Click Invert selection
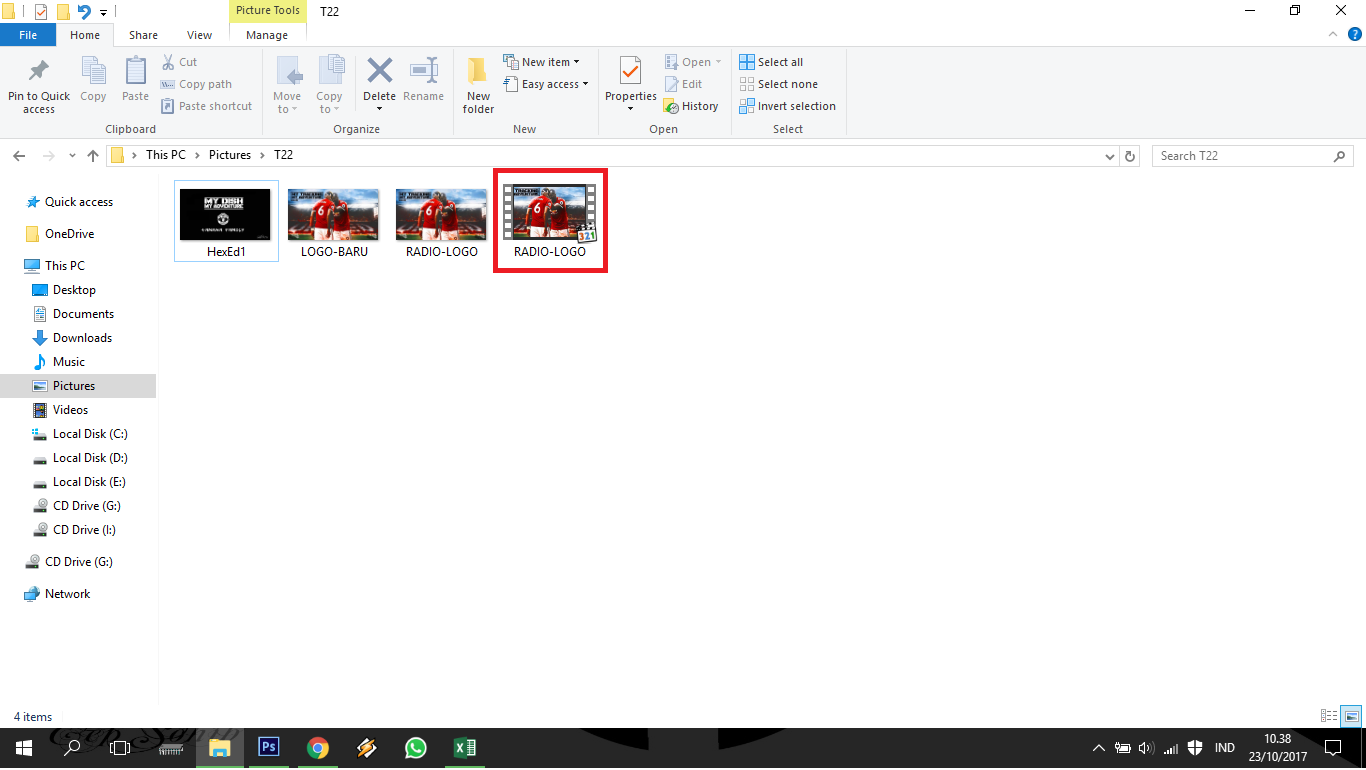Image resolution: width=1366 pixels, height=770 pixels. tap(787, 106)
